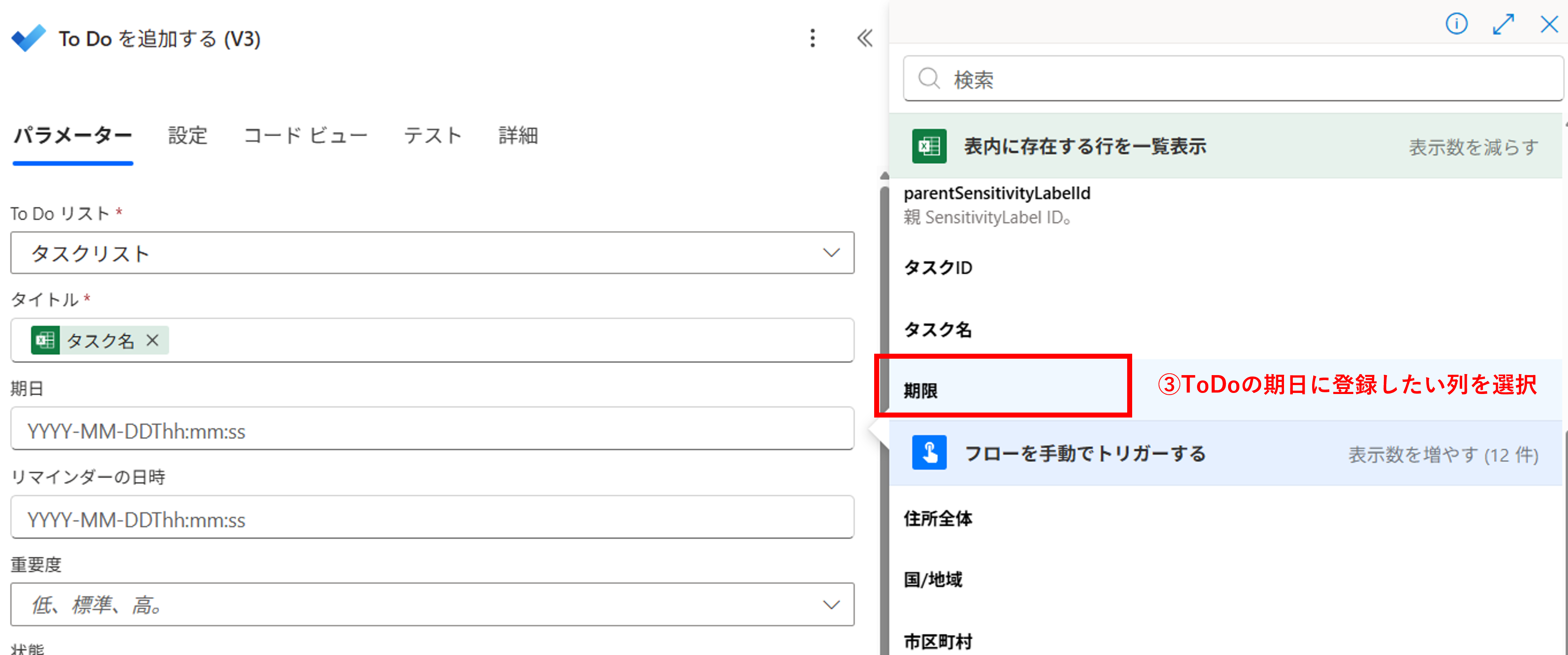This screenshot has width=1568, height=655.
Task: Switch to the 設定 tab
Action: 187,135
